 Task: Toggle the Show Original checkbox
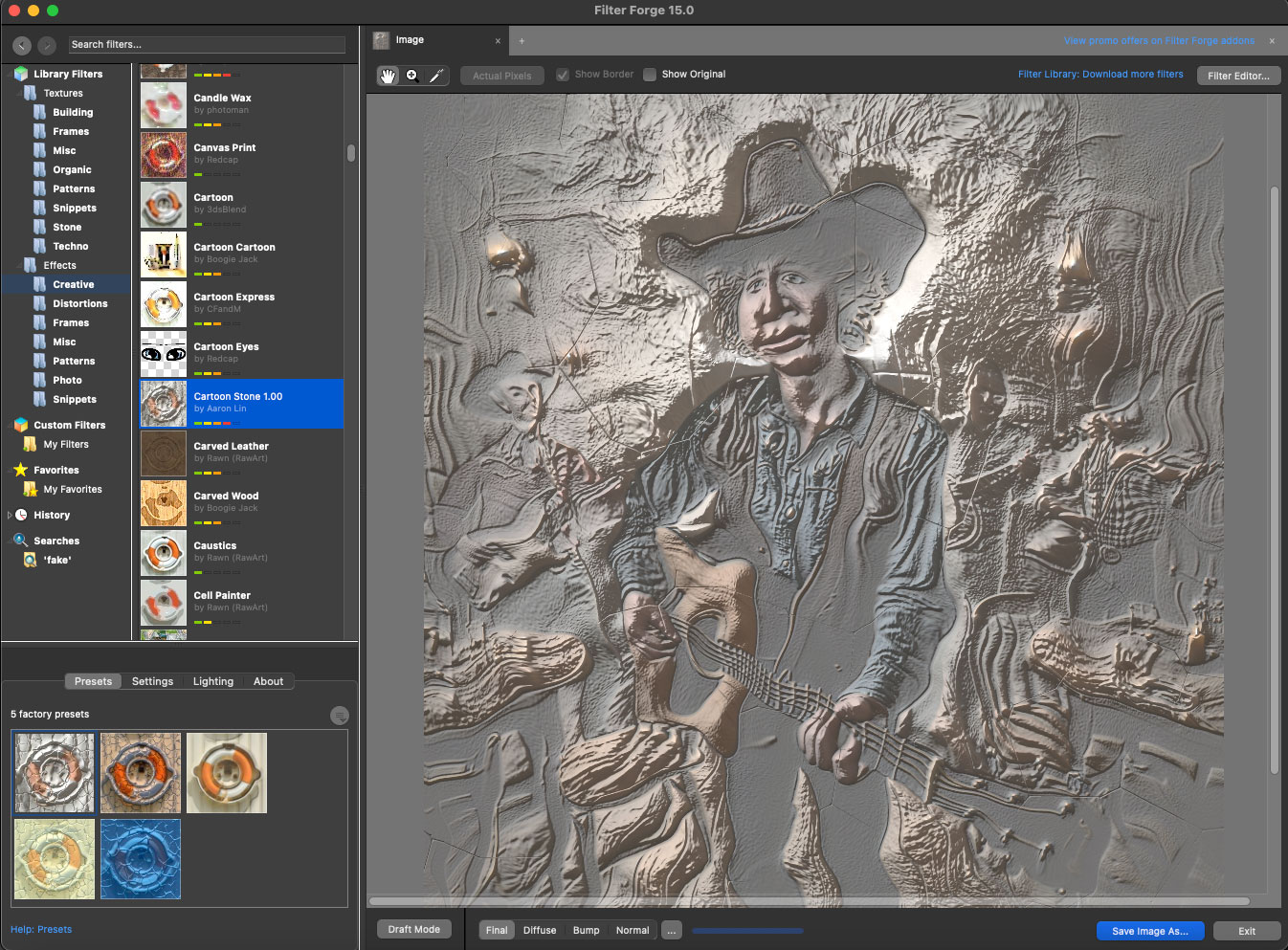(x=650, y=75)
